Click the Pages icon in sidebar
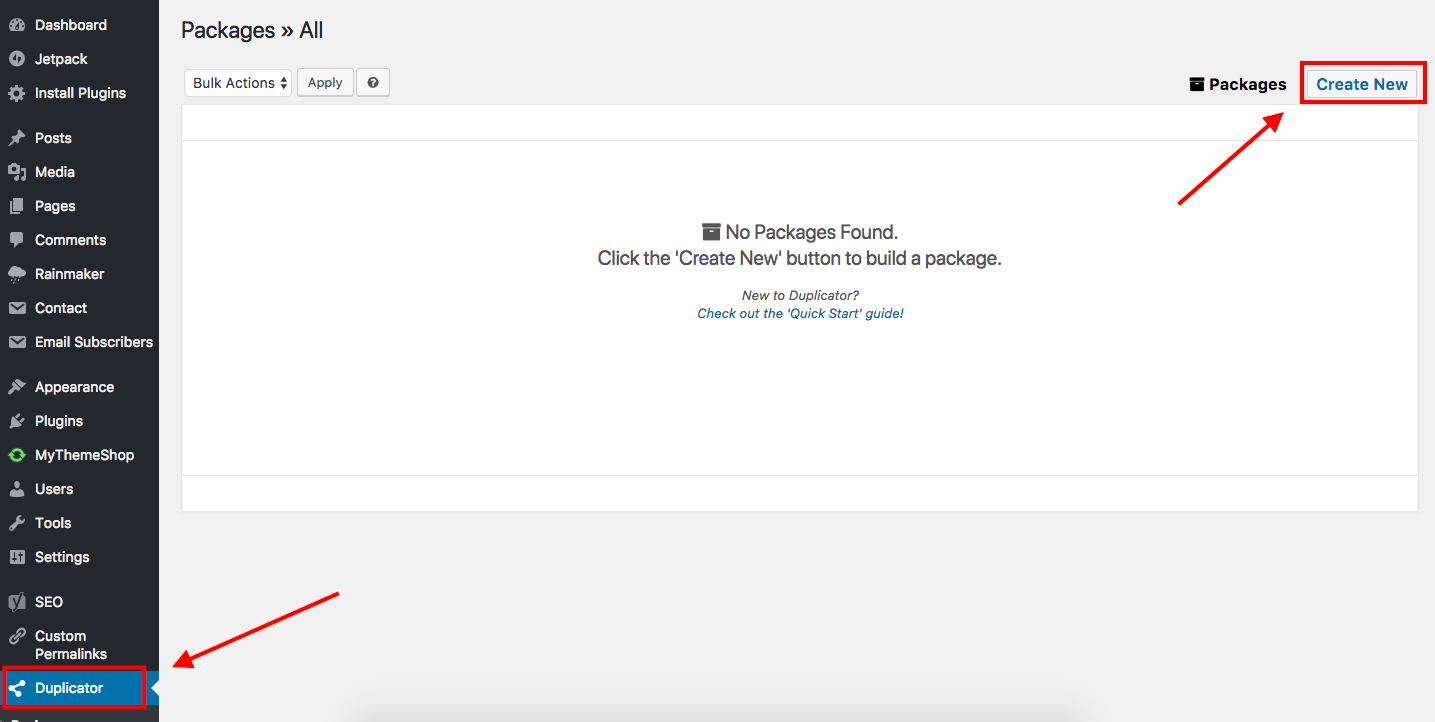This screenshot has width=1435, height=722. pyautogui.click(x=17, y=206)
